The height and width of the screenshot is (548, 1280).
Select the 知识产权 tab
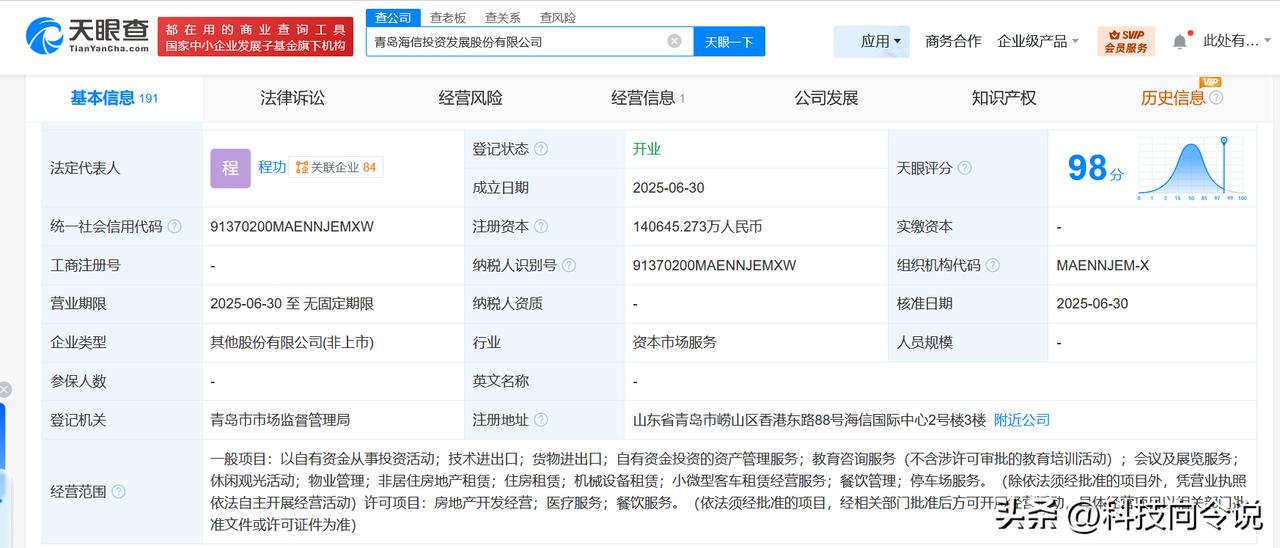coord(1004,98)
